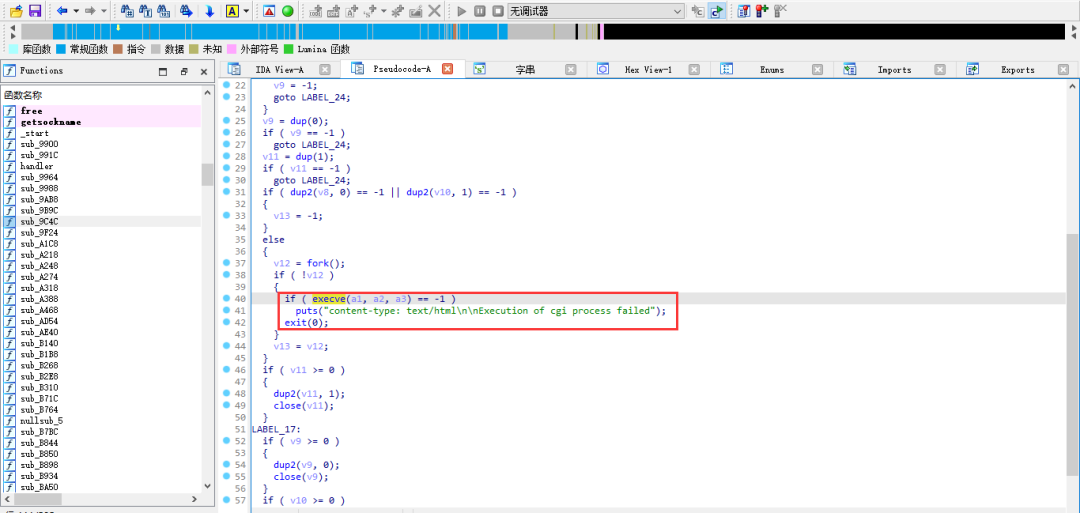Screen dimensions: 1080x513
Task: Jump back with the blue left arrow
Action: click(x=62, y=10)
